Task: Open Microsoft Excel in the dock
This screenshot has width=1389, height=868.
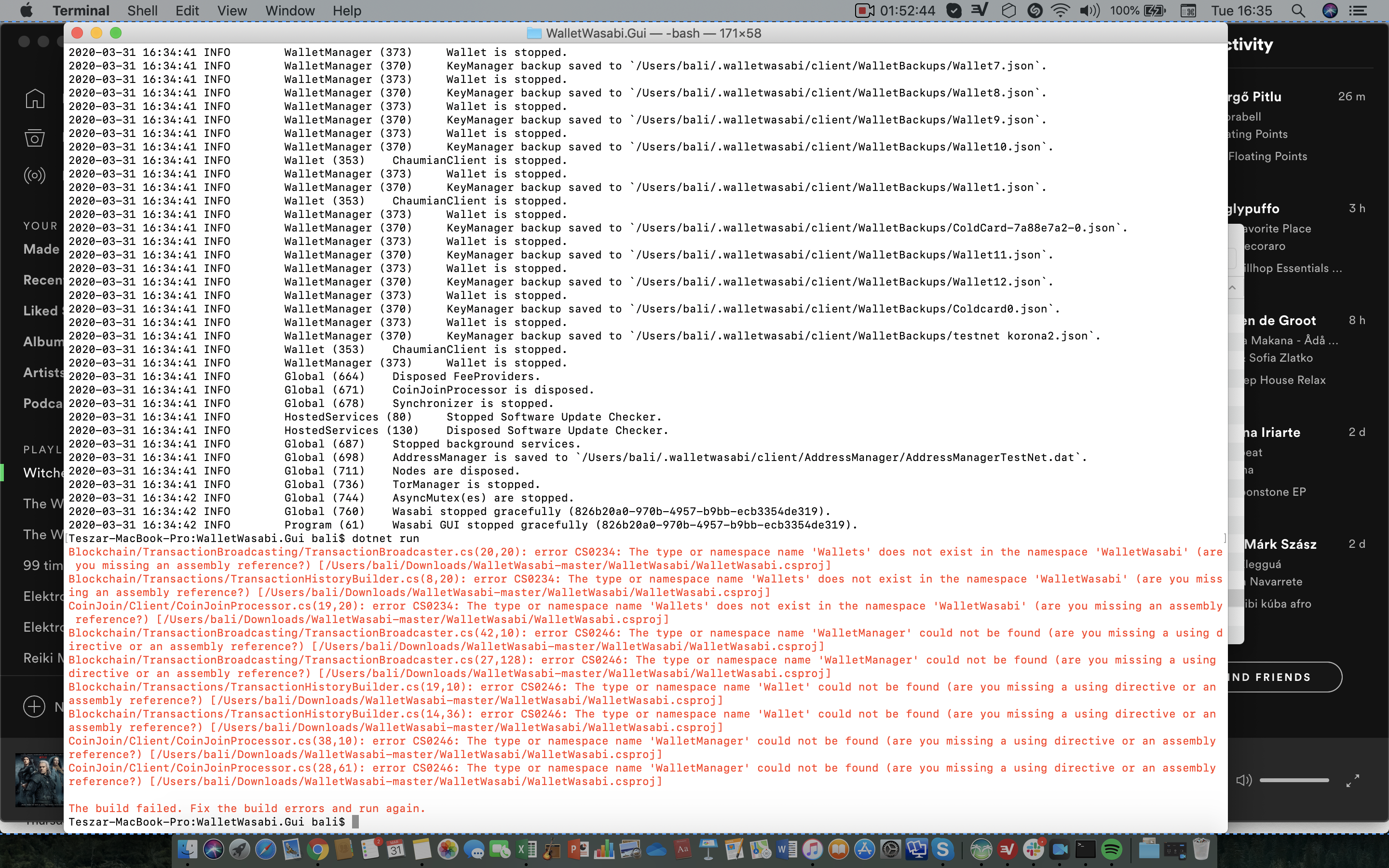Action: [x=526, y=850]
